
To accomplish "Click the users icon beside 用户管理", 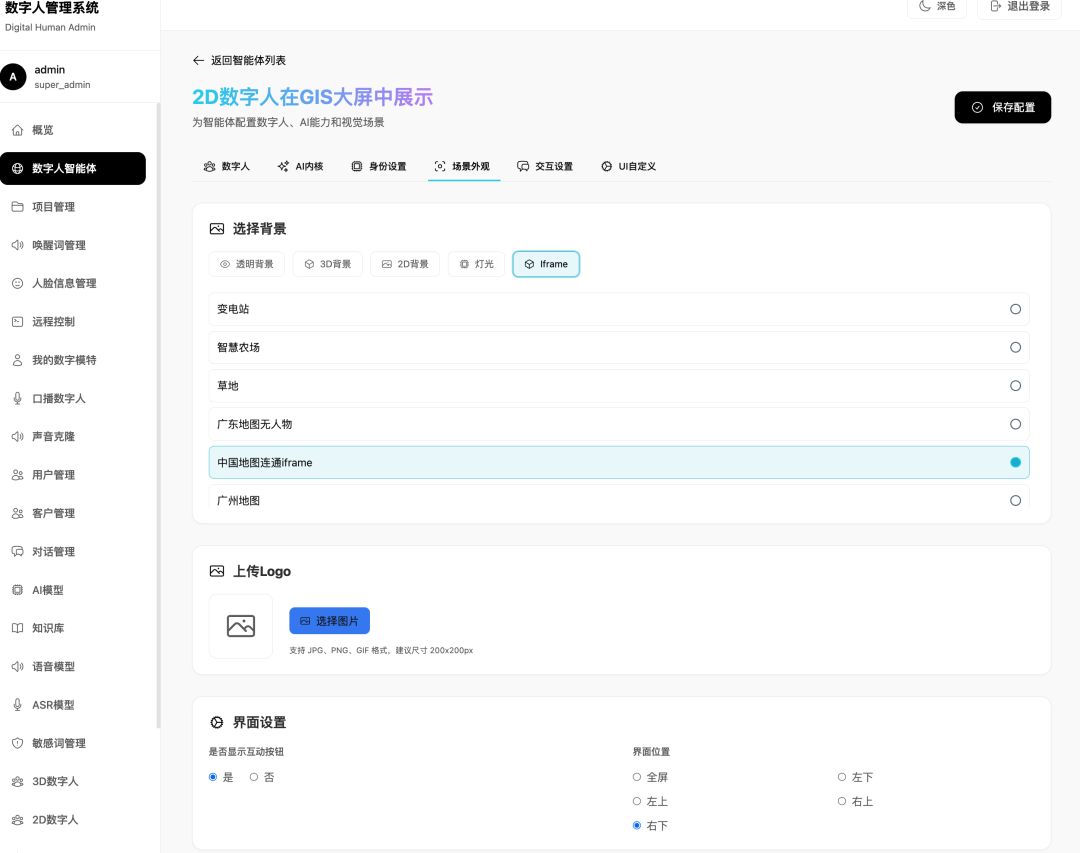I will tap(18, 475).
